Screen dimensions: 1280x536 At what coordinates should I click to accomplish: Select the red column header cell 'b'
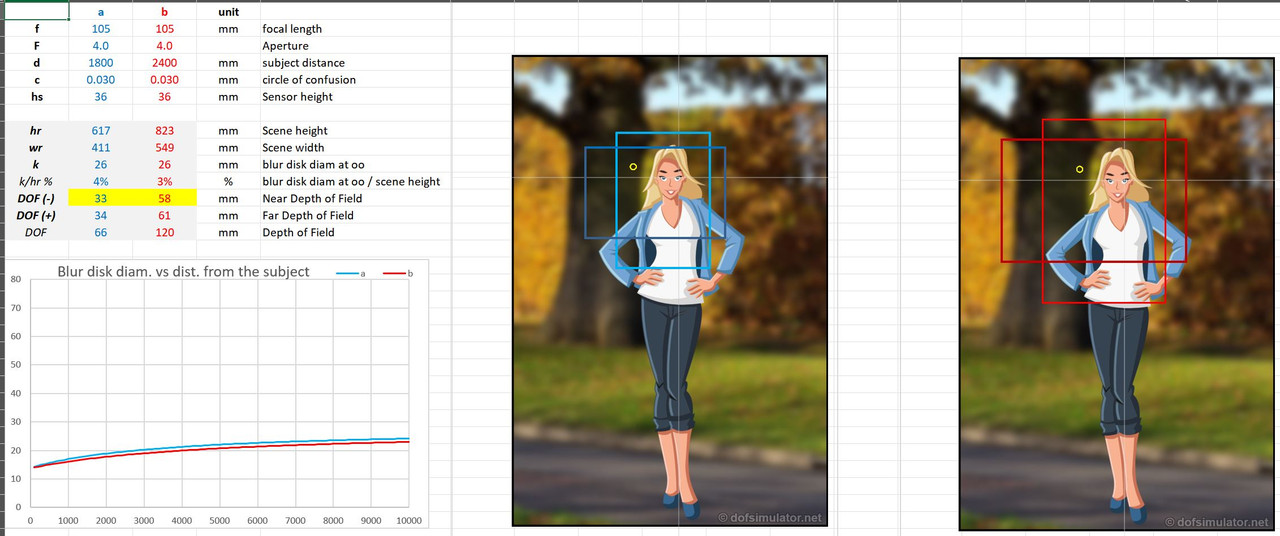pos(164,12)
